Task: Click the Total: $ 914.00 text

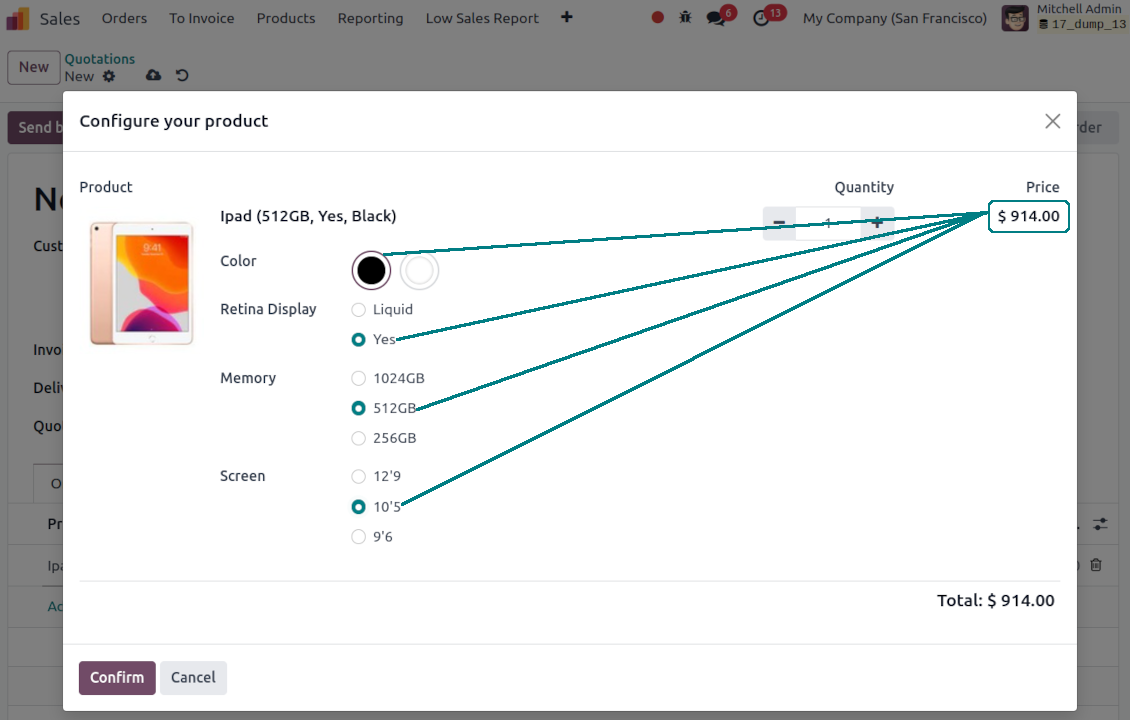Action: point(995,600)
